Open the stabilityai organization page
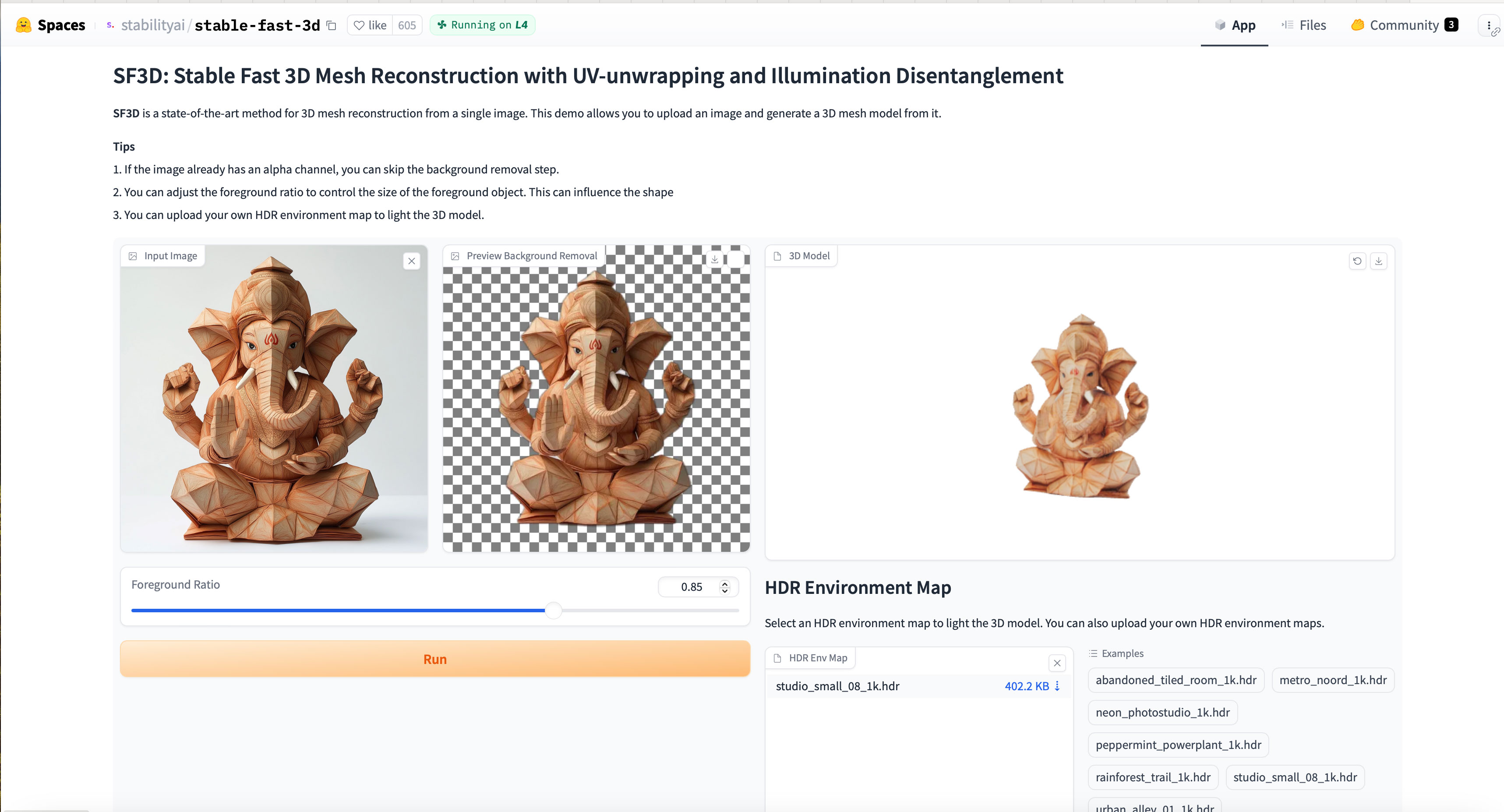The height and width of the screenshot is (812, 1504). coord(153,25)
